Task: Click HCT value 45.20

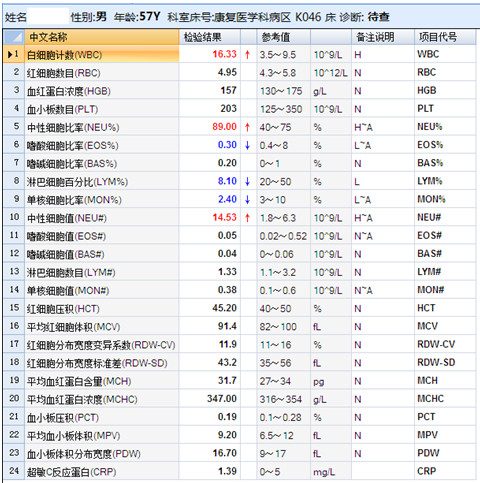Action: pos(224,308)
